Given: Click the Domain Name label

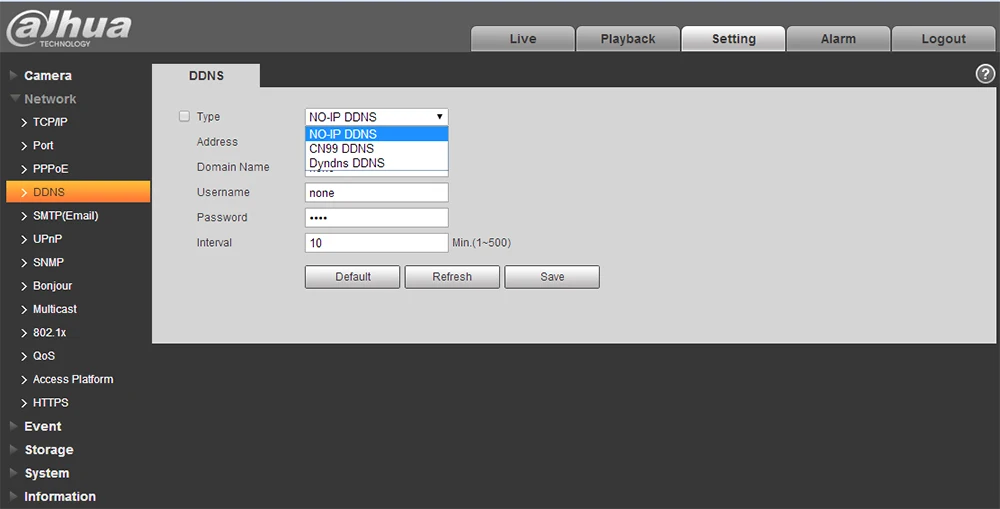Looking at the screenshot, I should (x=233, y=167).
